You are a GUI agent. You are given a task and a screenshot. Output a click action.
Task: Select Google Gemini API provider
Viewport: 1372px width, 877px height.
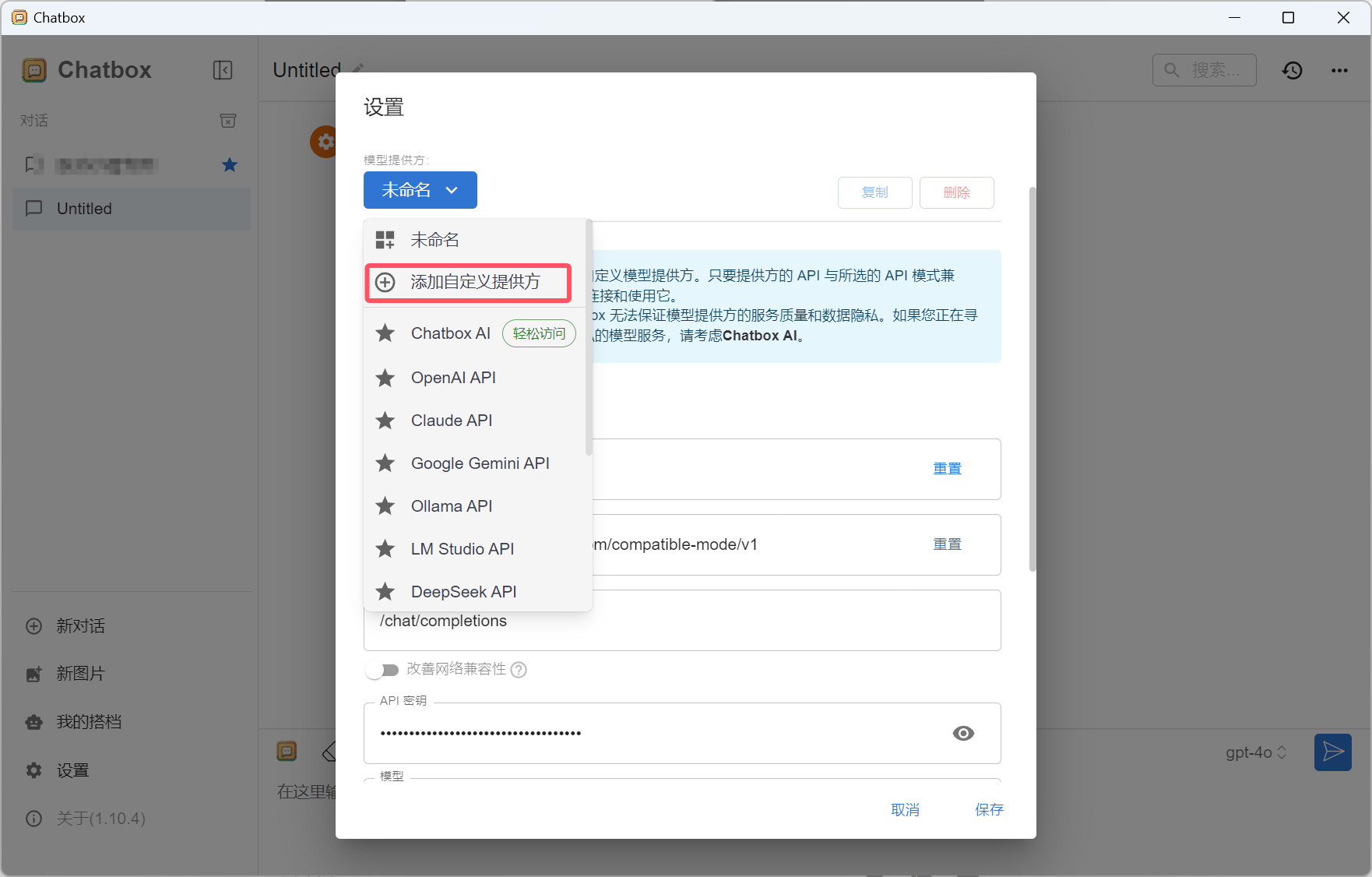[475, 463]
